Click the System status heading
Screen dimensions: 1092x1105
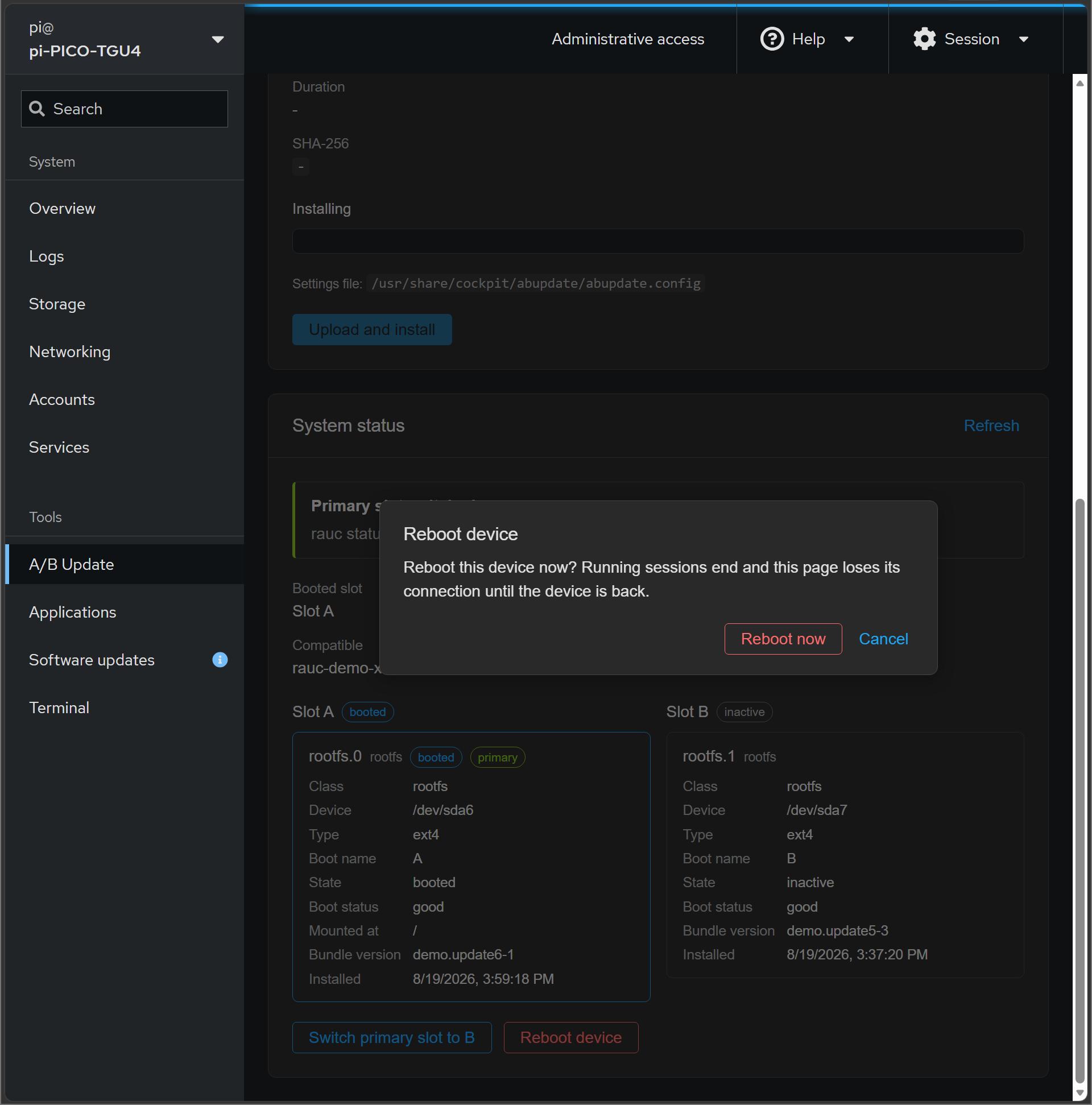click(348, 425)
